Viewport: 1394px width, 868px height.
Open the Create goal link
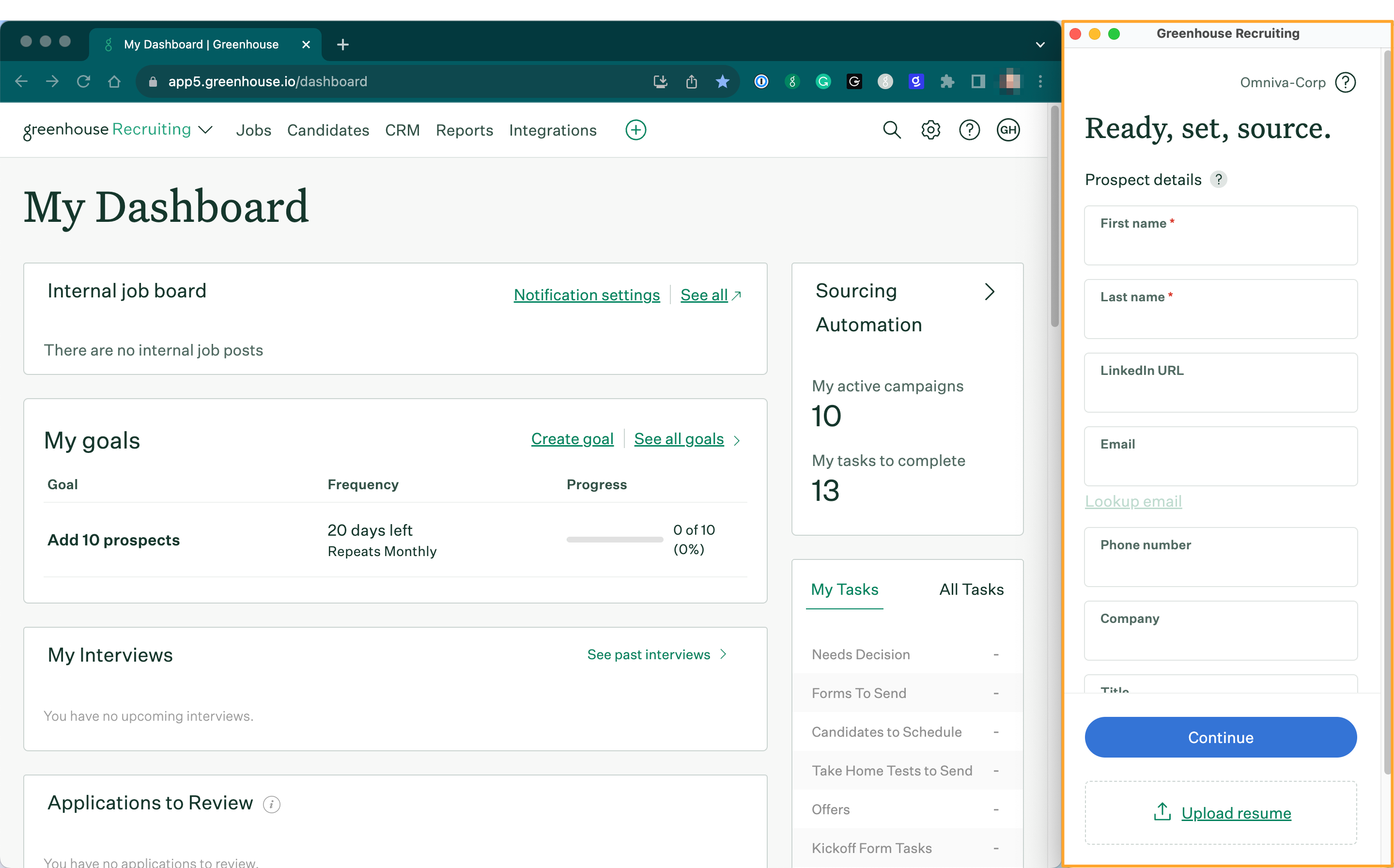coord(572,438)
